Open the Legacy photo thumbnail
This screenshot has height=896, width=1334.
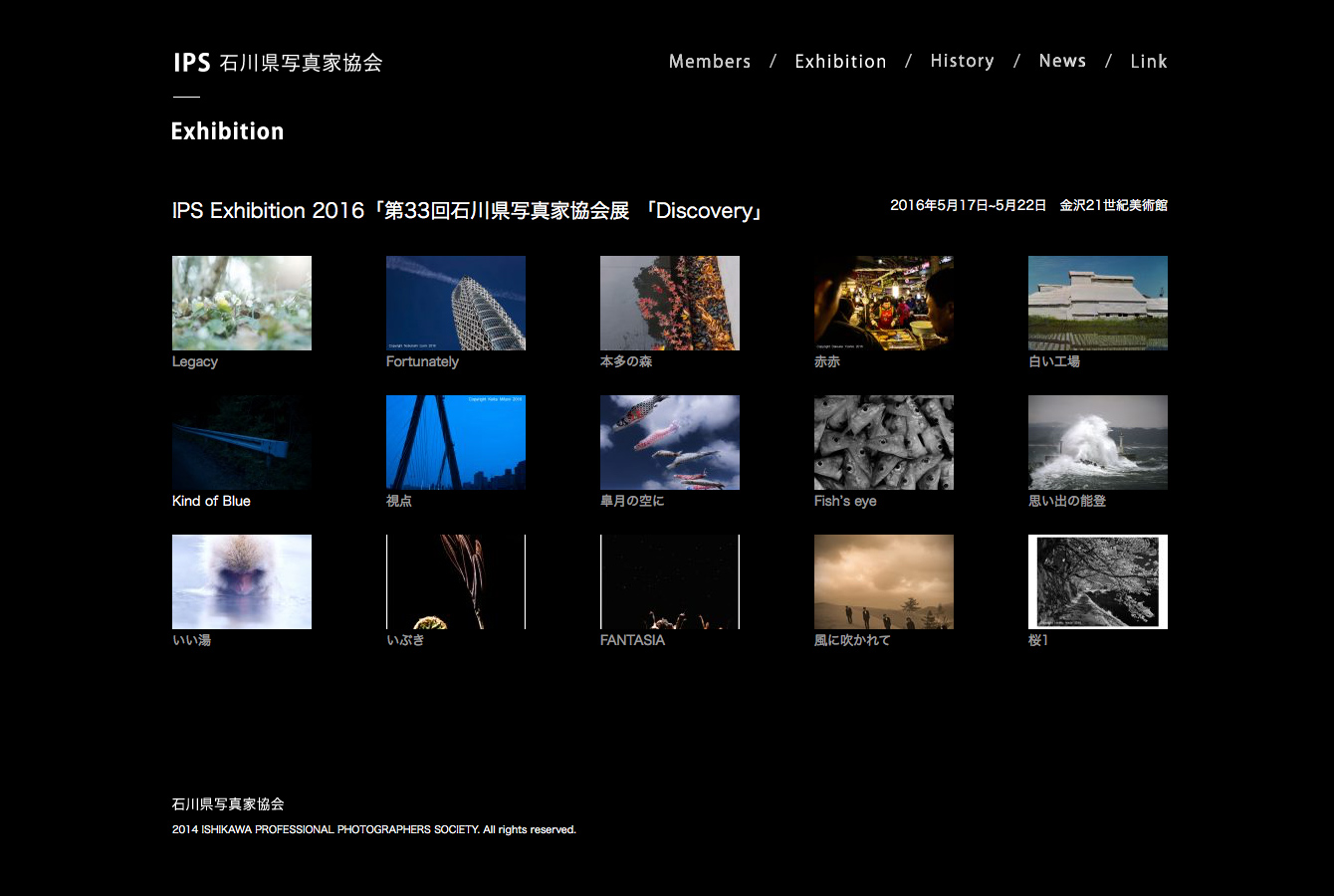point(242,303)
